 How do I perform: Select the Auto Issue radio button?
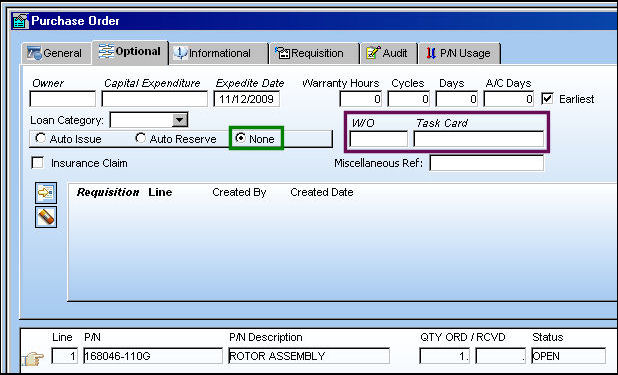tap(40, 138)
